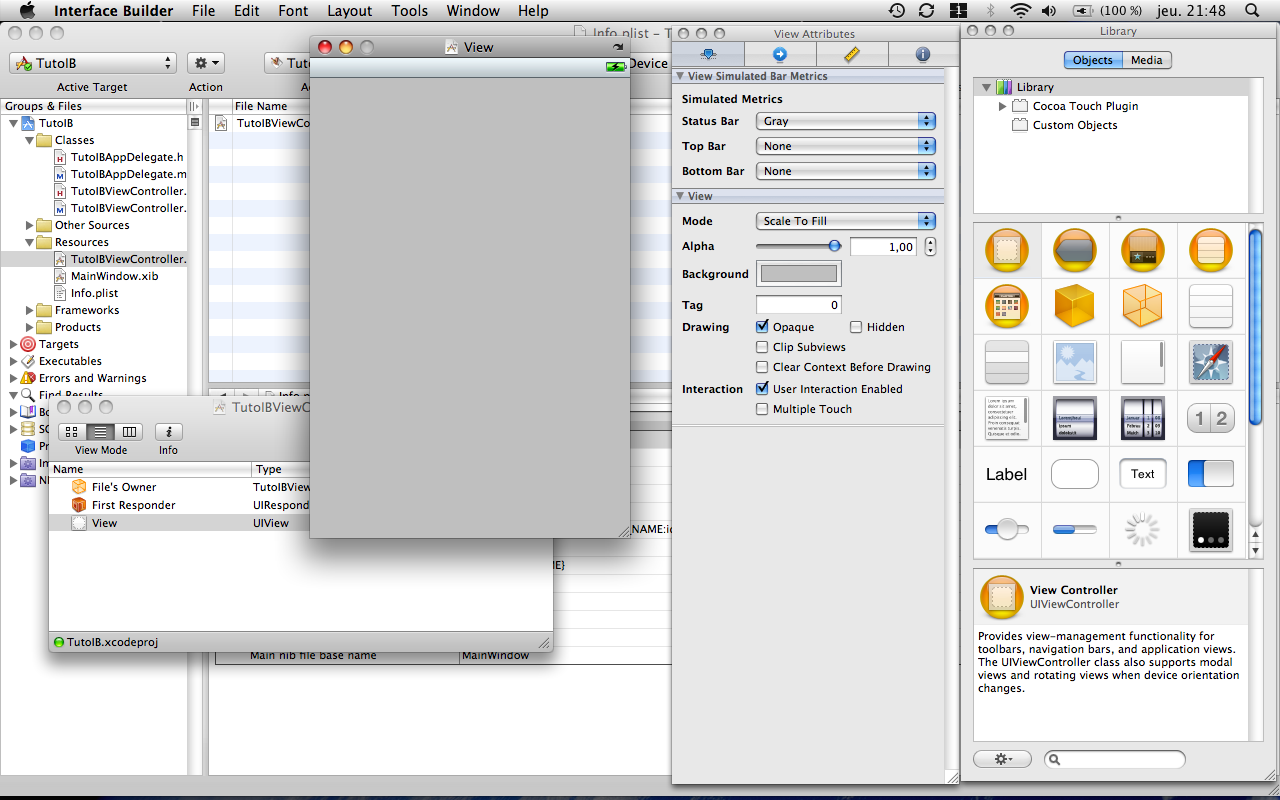This screenshot has width=1280, height=800.
Task: Select the Slider library item
Action: point(1007,529)
